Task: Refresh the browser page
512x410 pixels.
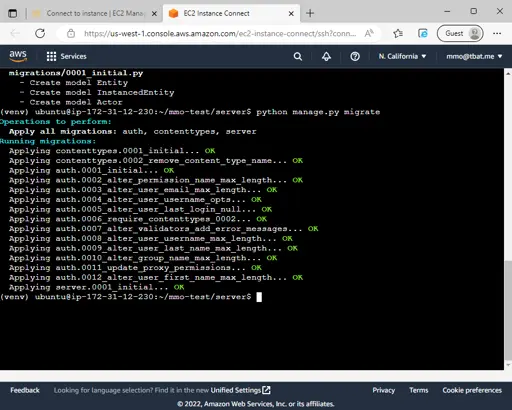Action: [x=40, y=33]
